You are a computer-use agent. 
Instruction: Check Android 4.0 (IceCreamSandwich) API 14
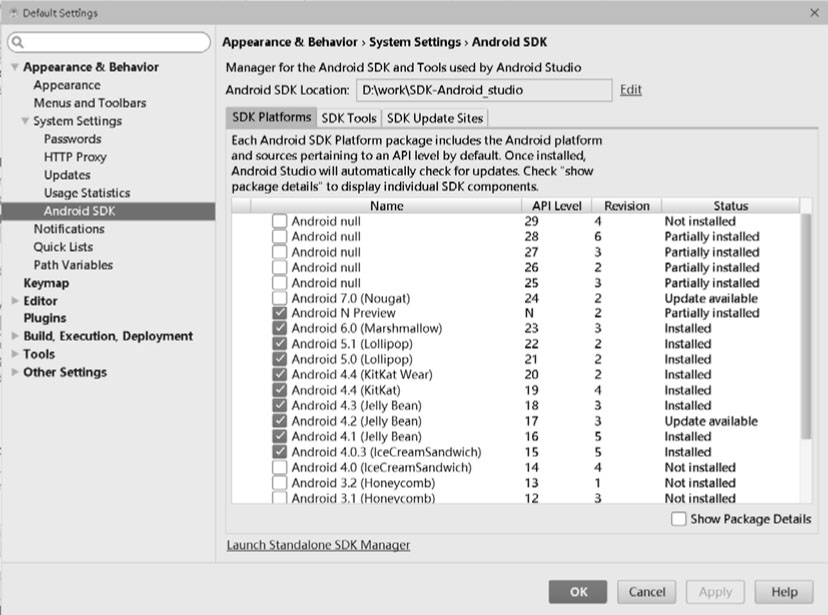pyautogui.click(x=279, y=467)
